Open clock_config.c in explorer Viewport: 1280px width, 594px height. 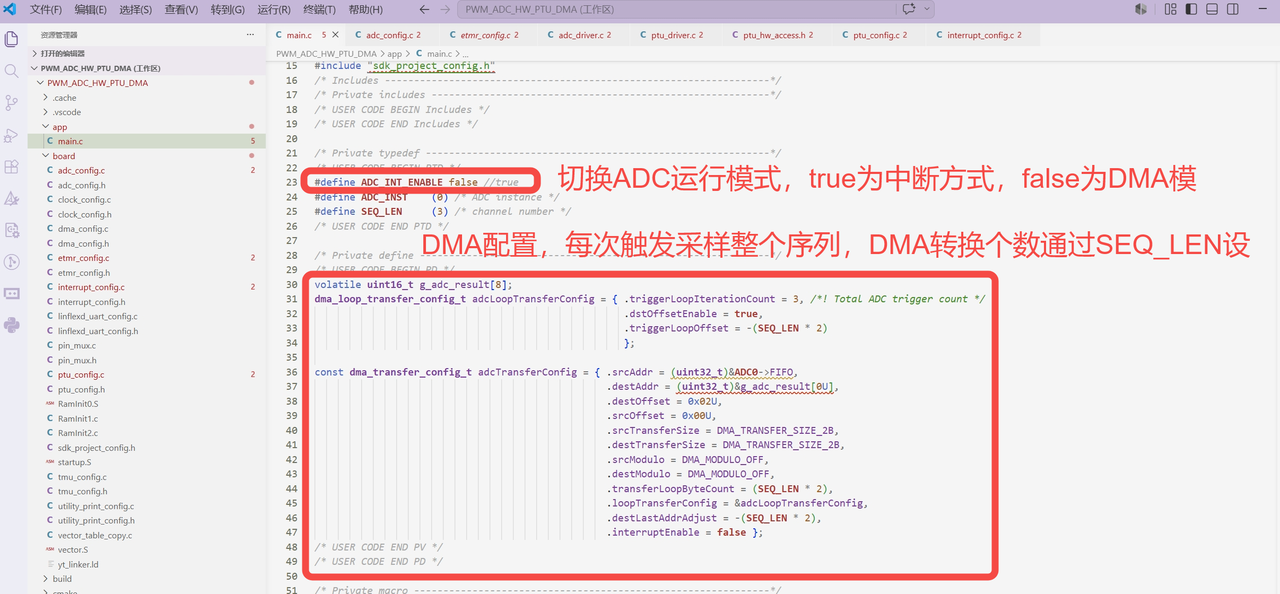click(x=147, y=200)
